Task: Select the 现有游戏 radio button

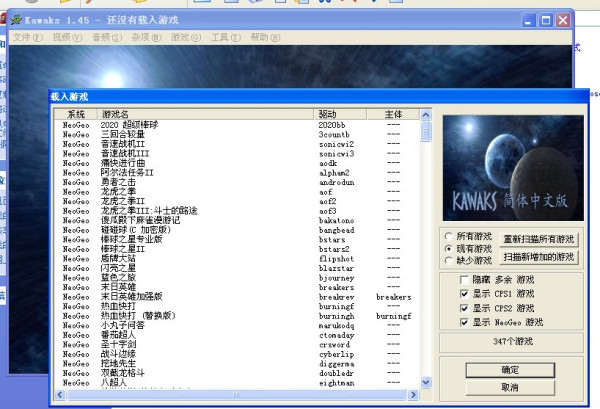Action: click(x=448, y=248)
